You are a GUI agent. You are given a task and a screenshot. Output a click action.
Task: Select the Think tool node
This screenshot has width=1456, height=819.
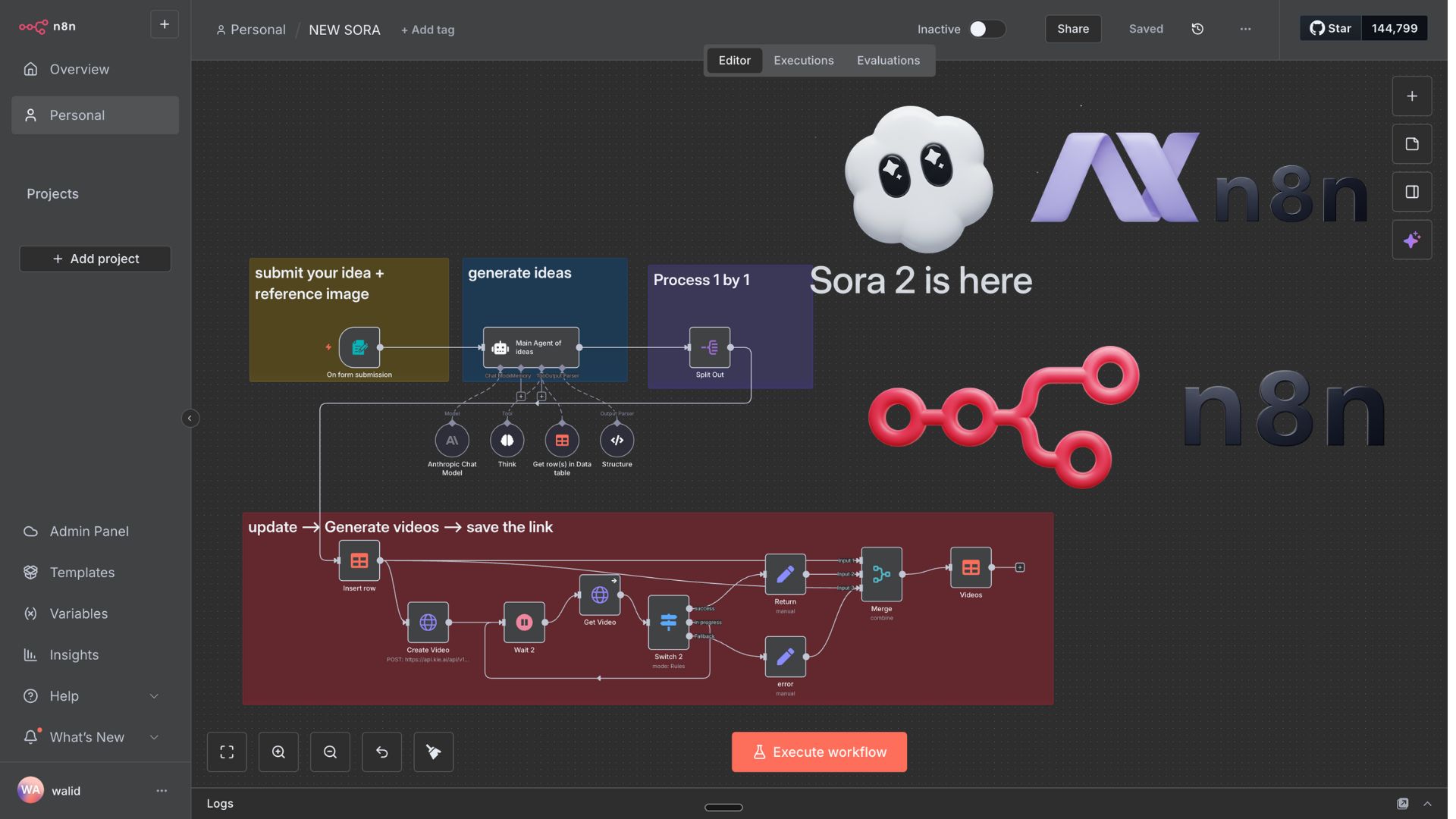pyautogui.click(x=507, y=441)
